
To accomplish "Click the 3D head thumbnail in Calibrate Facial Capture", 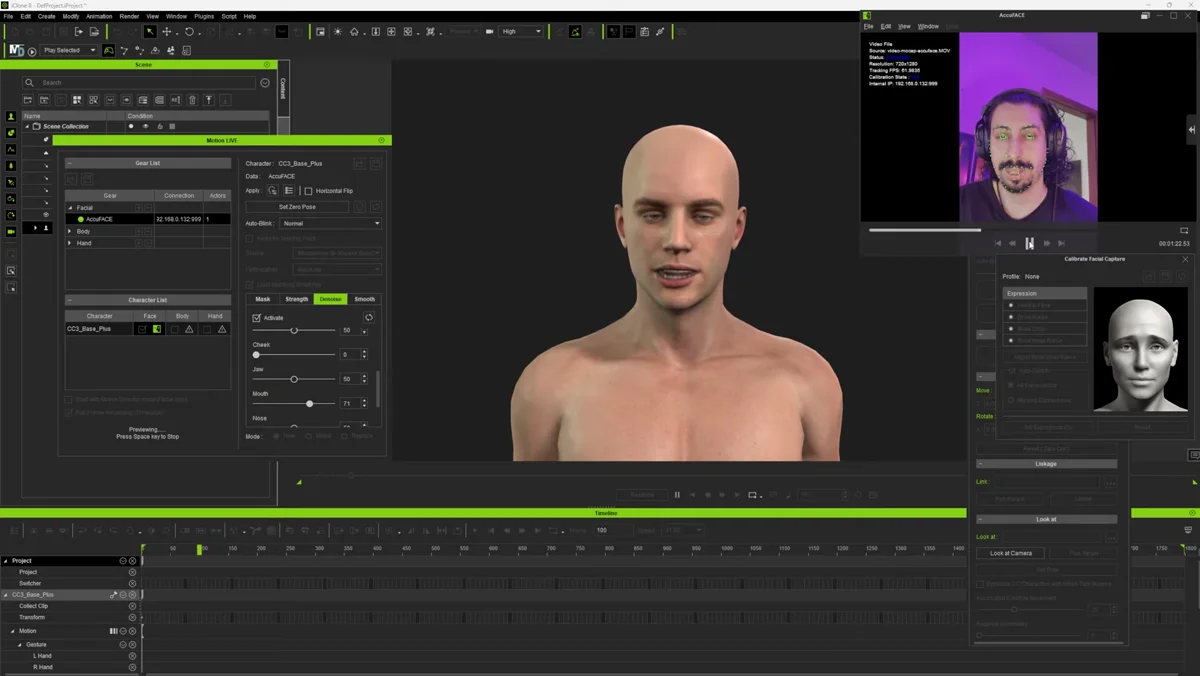I will [1139, 349].
